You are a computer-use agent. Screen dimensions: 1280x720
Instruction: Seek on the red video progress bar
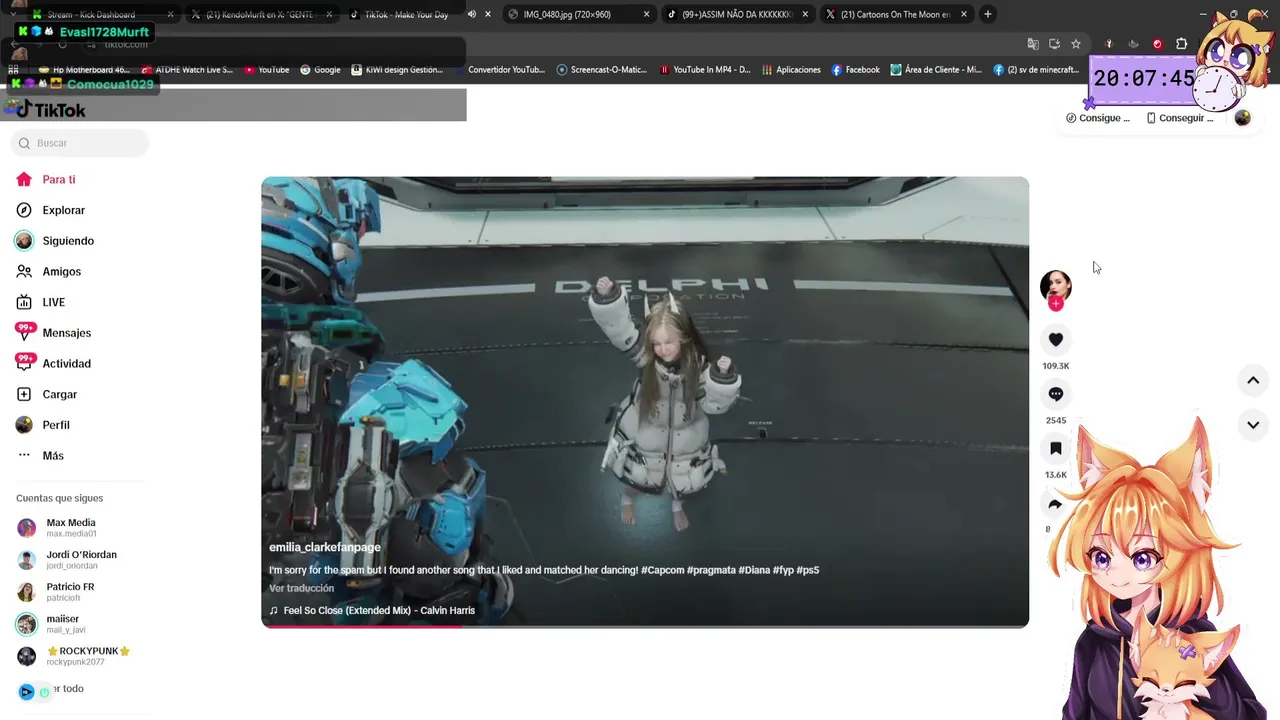tap(645, 626)
